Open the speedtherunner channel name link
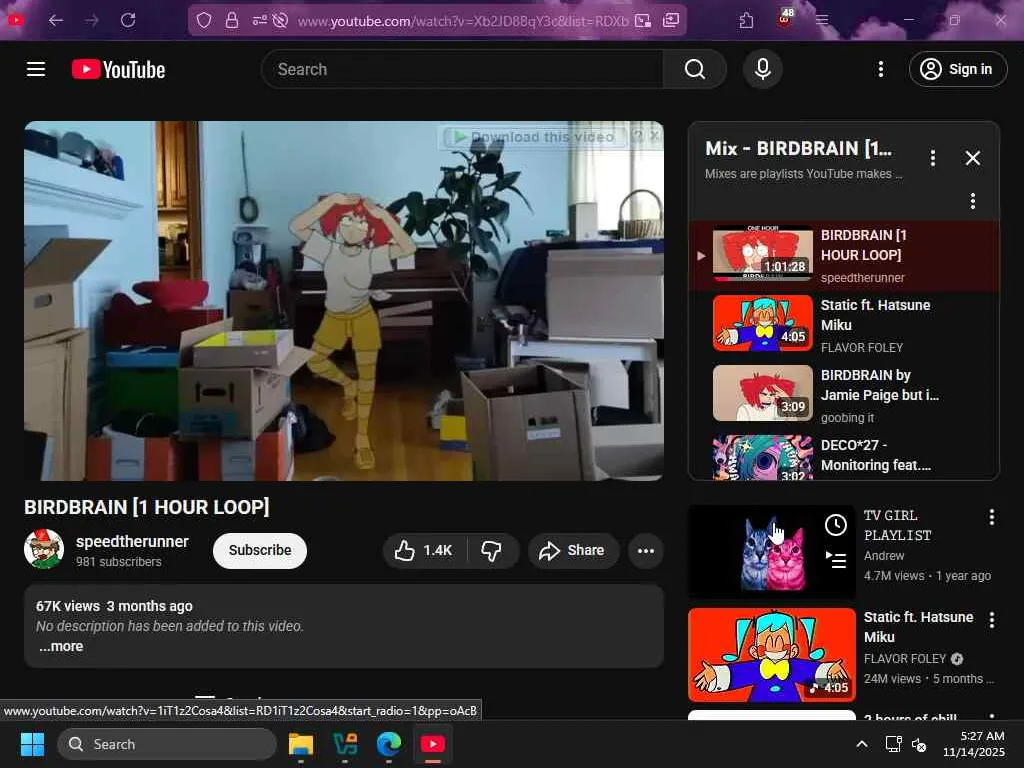This screenshot has height=768, width=1024. coord(132,541)
